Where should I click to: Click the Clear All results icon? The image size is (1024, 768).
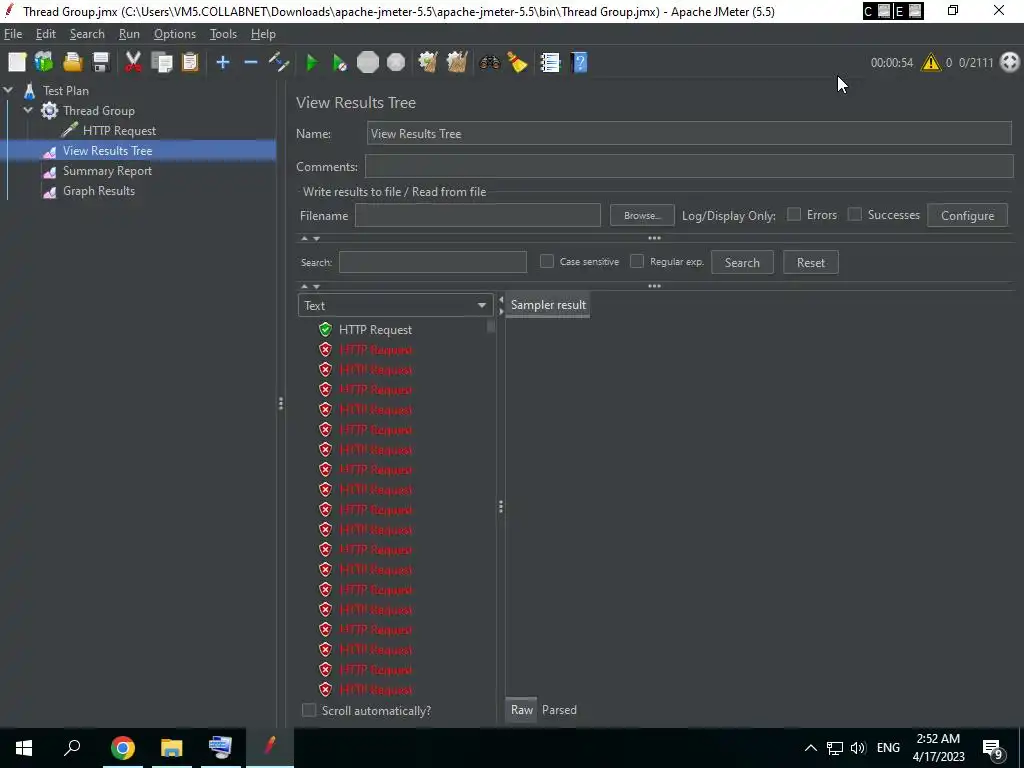pyautogui.click(x=456, y=63)
